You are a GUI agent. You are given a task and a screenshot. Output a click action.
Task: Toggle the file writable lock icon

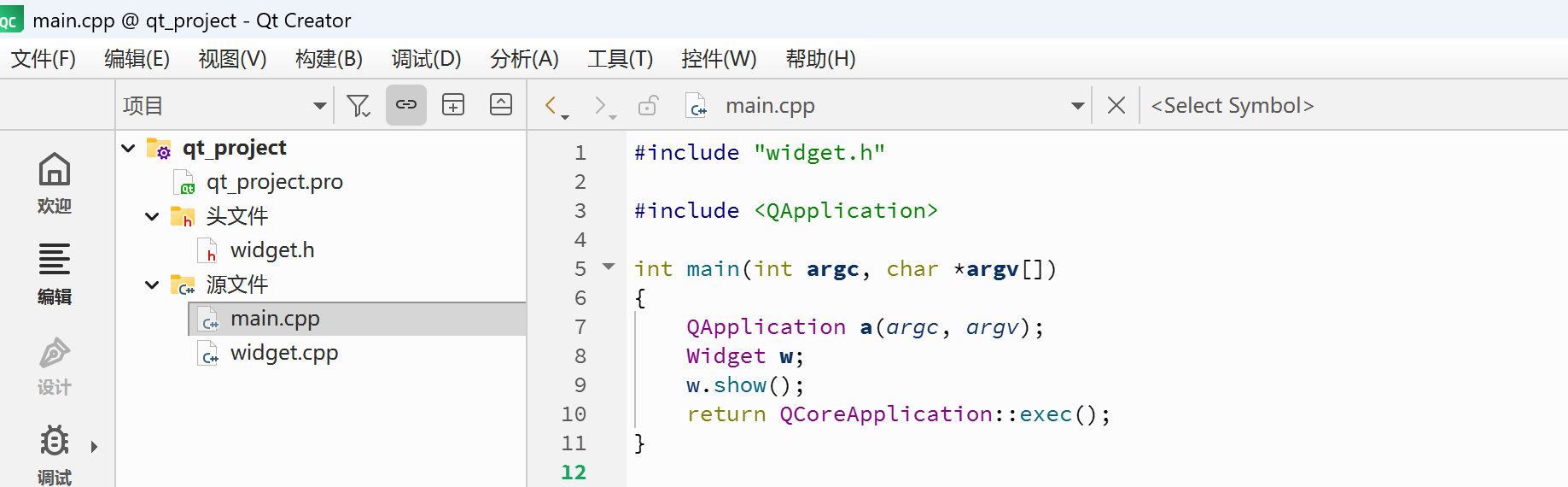[x=649, y=105]
